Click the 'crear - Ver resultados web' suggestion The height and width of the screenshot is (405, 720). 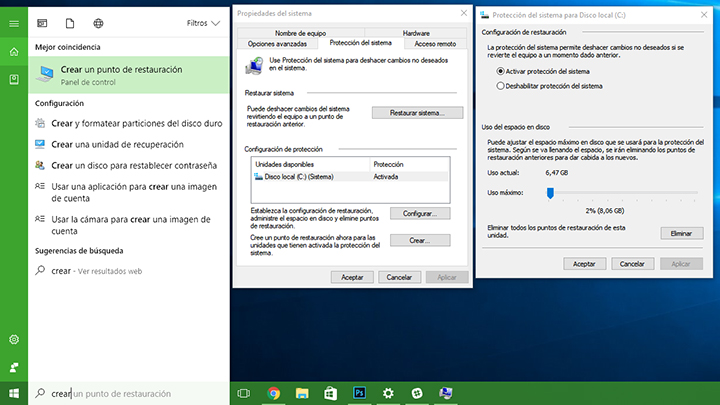[129, 271]
